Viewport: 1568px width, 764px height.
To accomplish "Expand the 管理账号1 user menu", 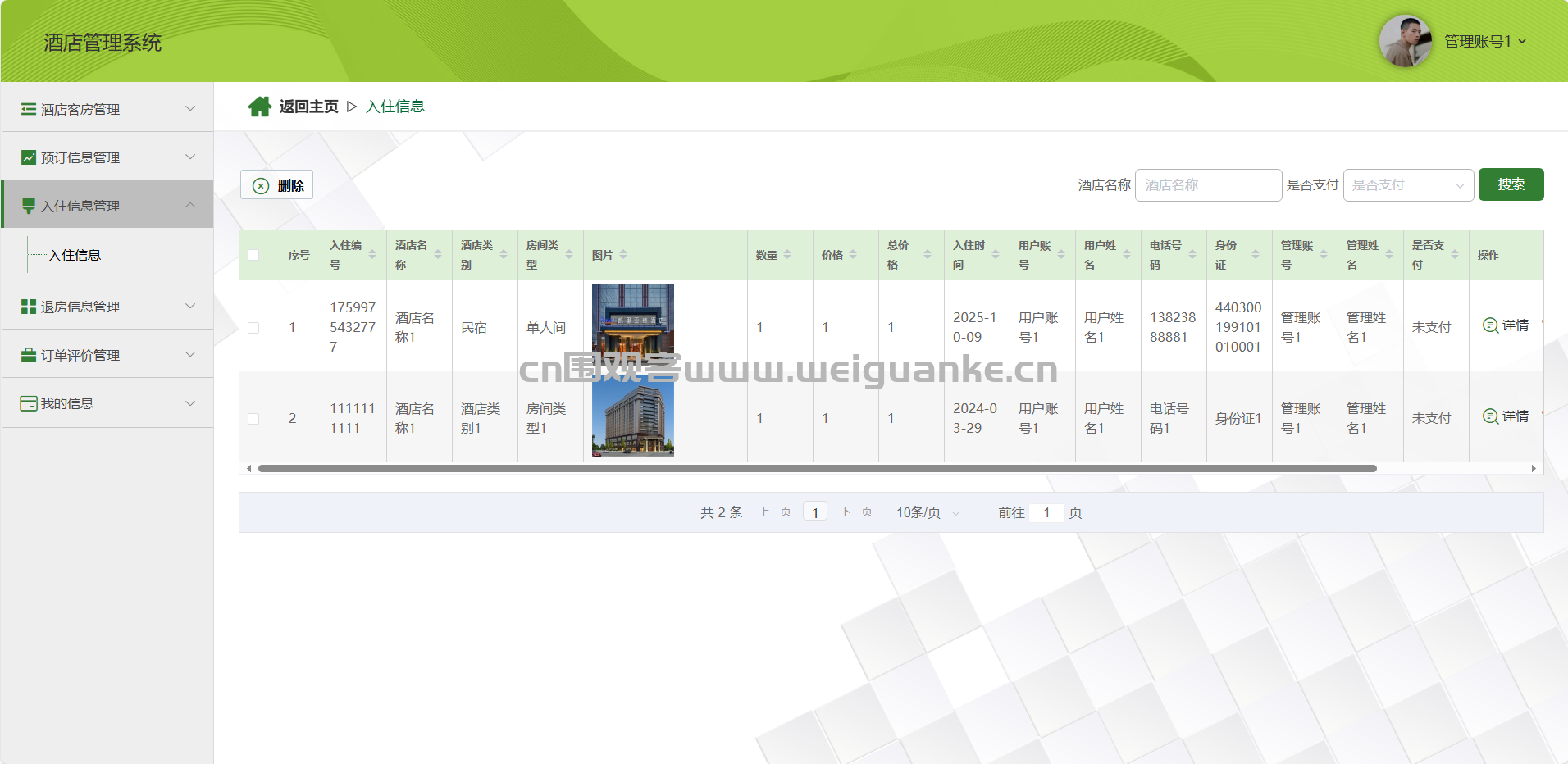I will pos(1484,41).
